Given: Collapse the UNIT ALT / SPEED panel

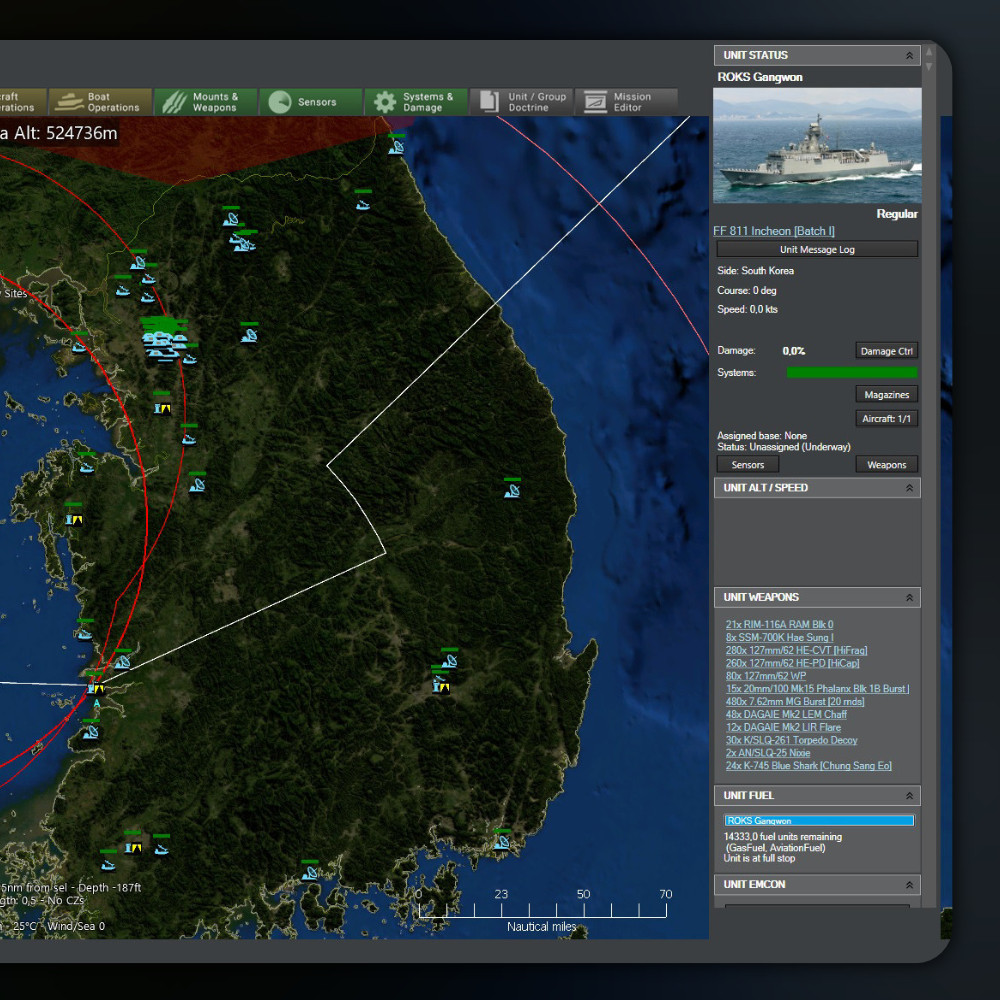Looking at the screenshot, I should [x=909, y=488].
